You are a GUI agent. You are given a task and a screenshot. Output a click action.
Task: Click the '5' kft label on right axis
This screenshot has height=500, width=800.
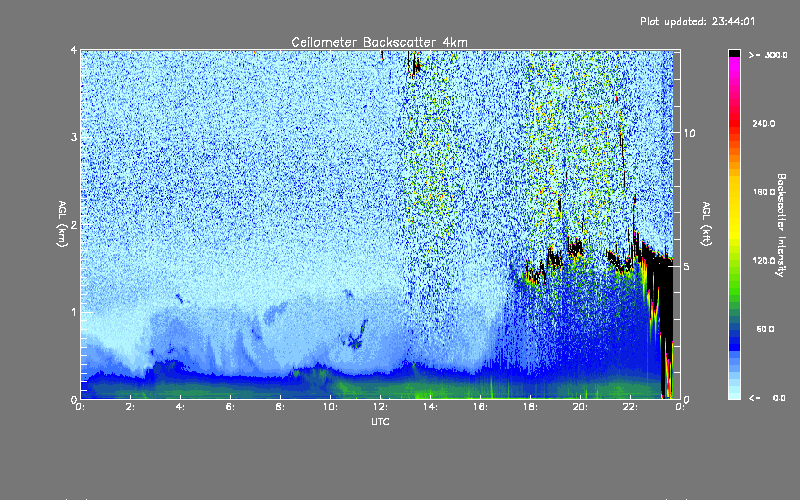687,266
